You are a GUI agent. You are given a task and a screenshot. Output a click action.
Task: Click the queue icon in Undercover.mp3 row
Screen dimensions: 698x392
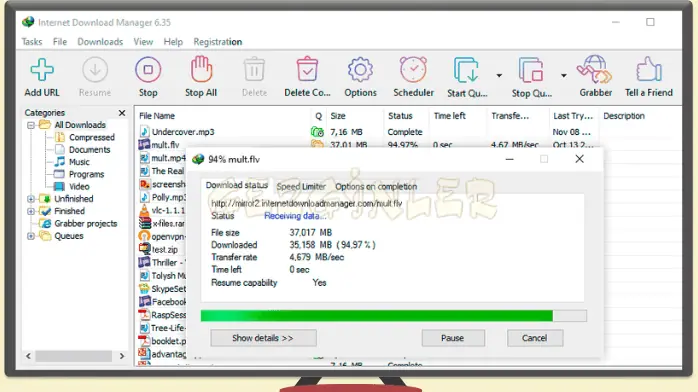(x=317, y=132)
